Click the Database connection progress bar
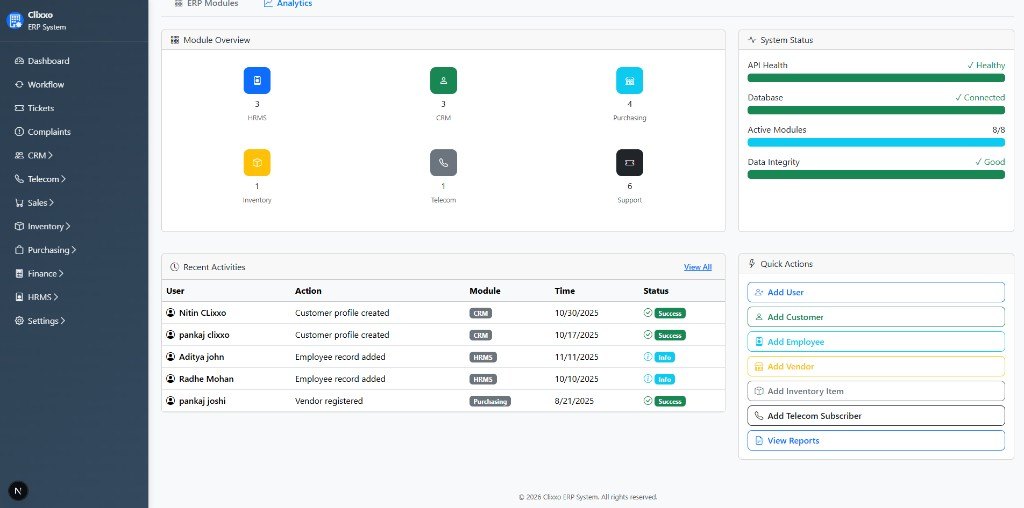 tap(876, 110)
